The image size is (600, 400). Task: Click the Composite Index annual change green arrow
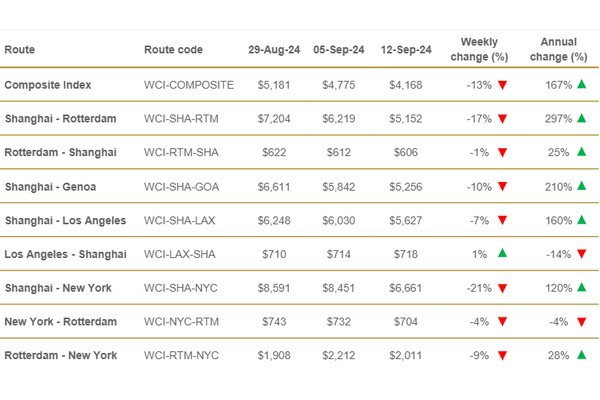click(x=581, y=85)
